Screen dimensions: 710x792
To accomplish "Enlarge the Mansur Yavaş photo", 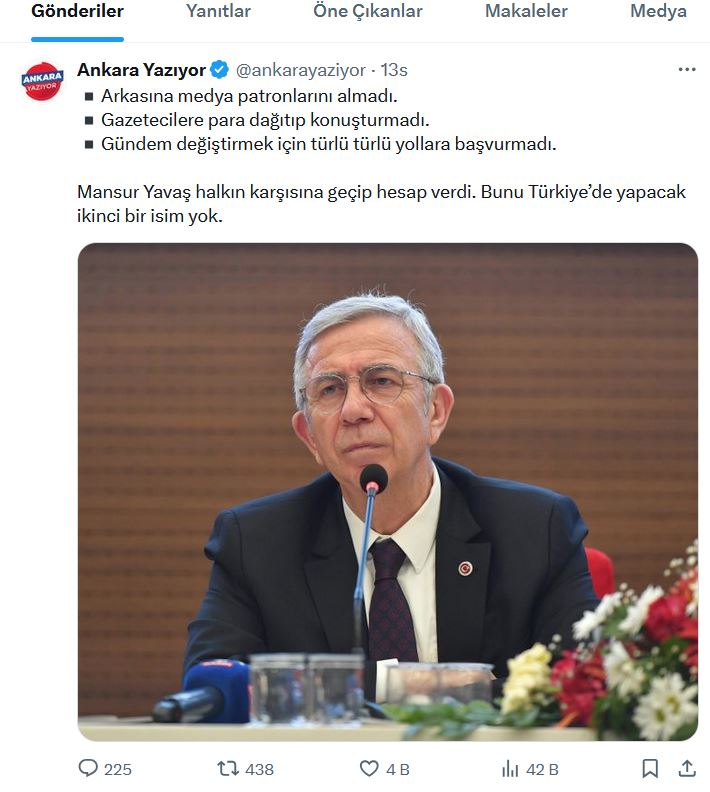I will pos(388,492).
